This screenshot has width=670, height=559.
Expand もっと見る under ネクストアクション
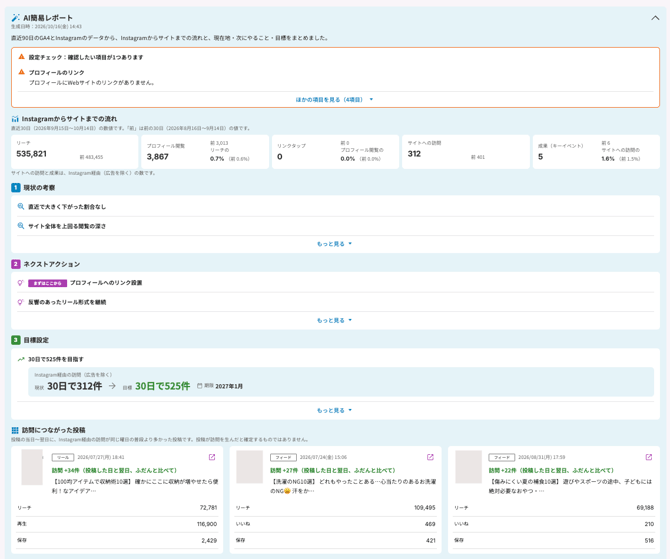[335, 321]
